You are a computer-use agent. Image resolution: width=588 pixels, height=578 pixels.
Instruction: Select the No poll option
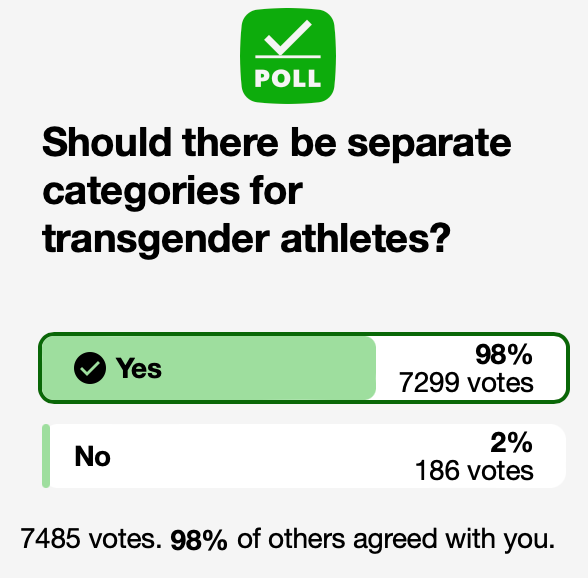coord(304,456)
